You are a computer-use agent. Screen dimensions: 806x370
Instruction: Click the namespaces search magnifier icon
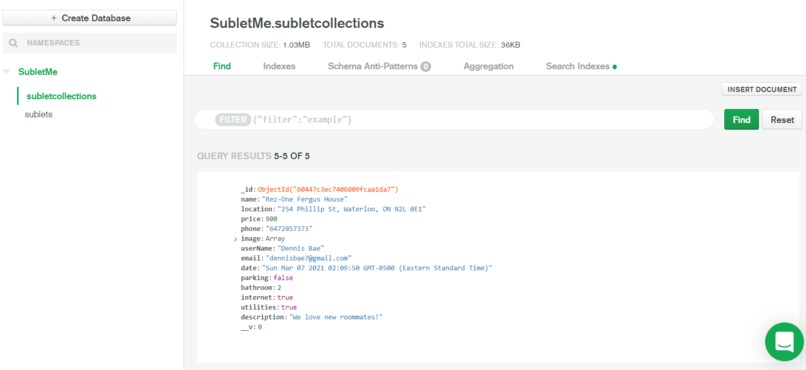click(x=13, y=43)
